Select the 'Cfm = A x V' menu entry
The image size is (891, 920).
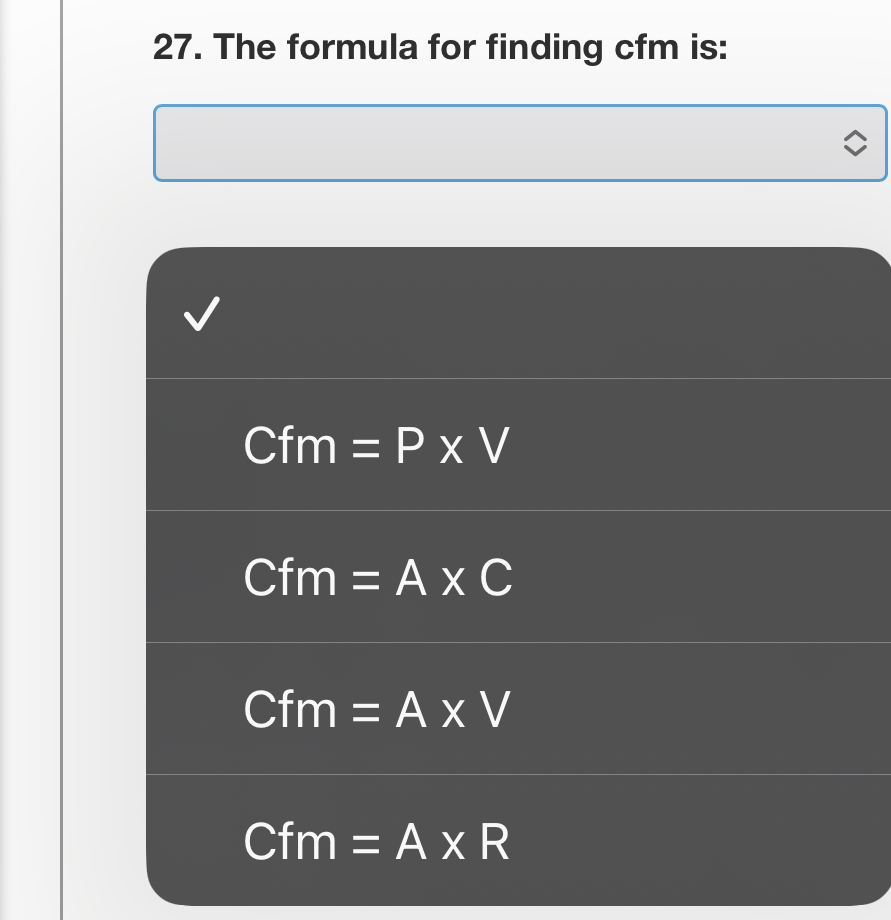pyautogui.click(x=376, y=709)
